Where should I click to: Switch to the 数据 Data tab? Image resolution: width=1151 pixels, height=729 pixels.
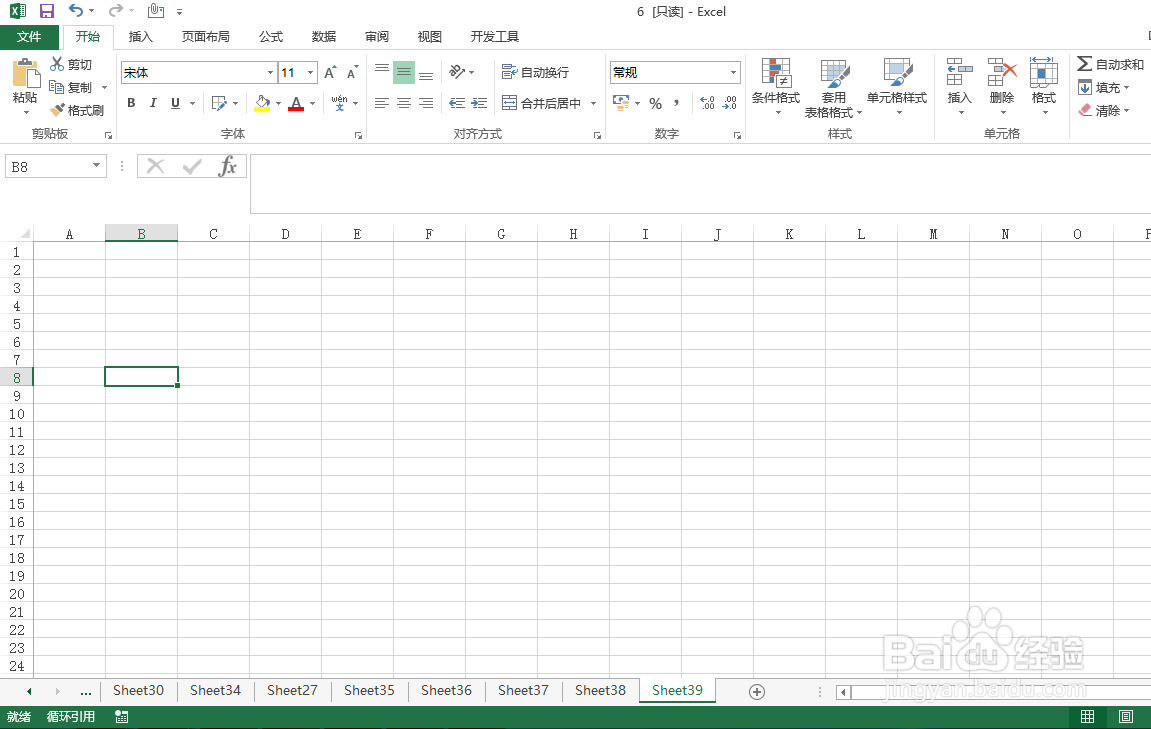tap(324, 37)
